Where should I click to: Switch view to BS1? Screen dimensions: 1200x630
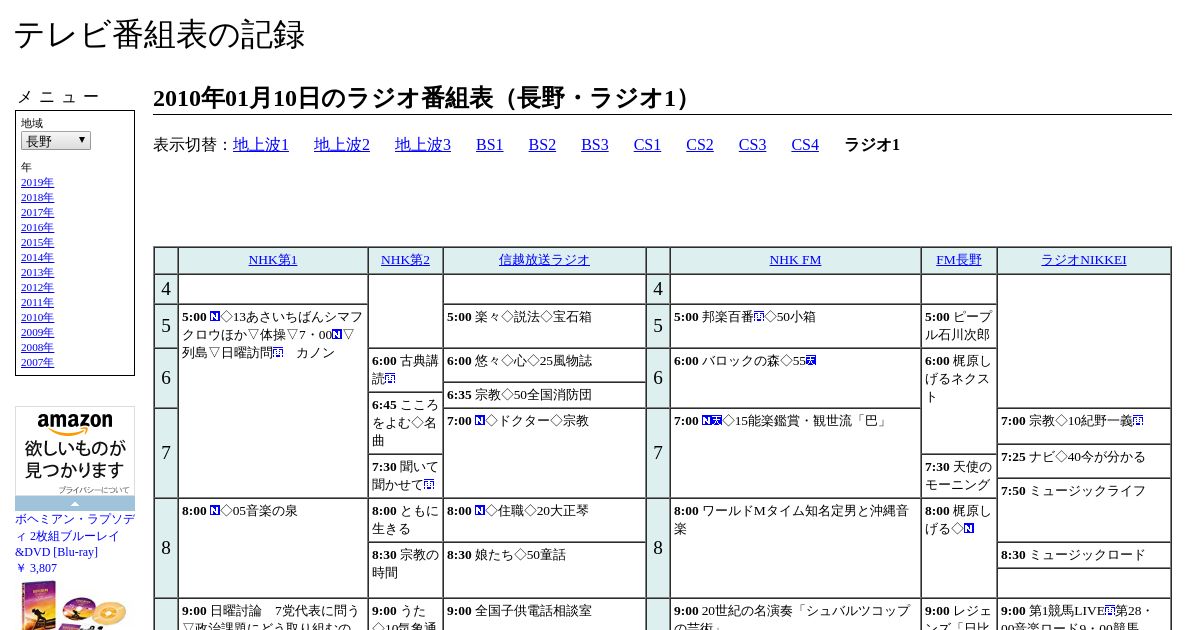click(490, 145)
